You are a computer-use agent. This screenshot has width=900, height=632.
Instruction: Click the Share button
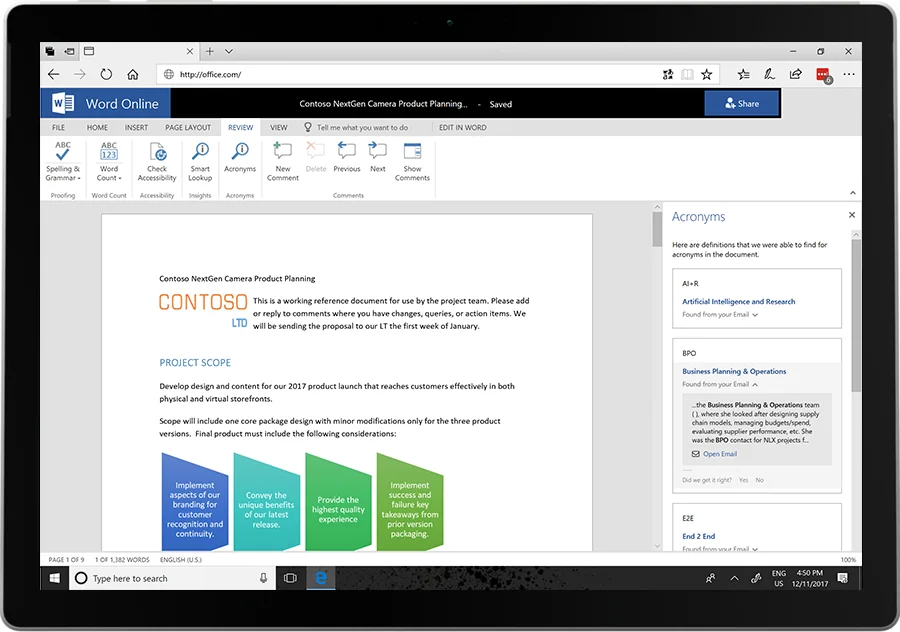click(x=742, y=103)
